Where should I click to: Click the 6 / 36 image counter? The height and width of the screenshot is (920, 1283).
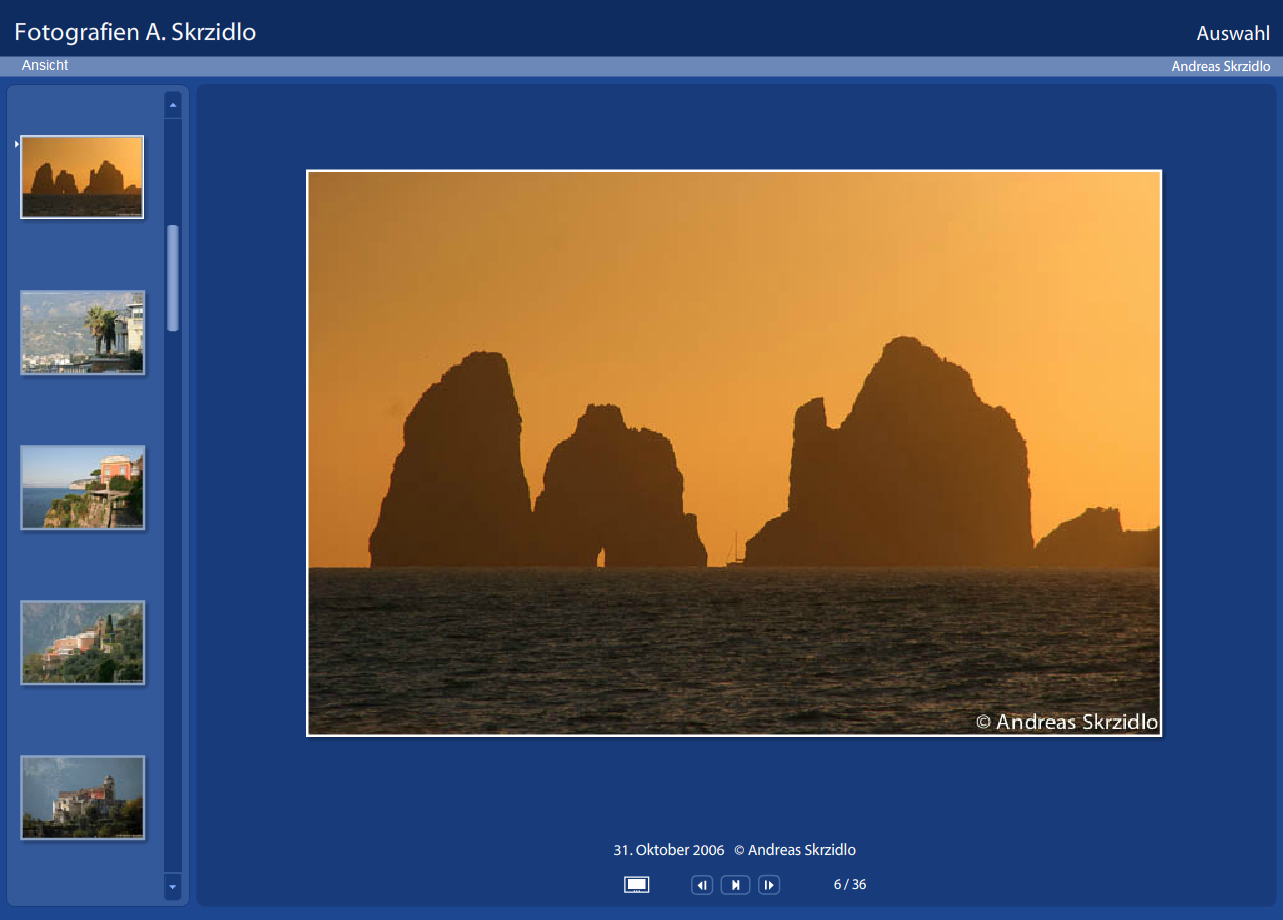tap(850, 885)
